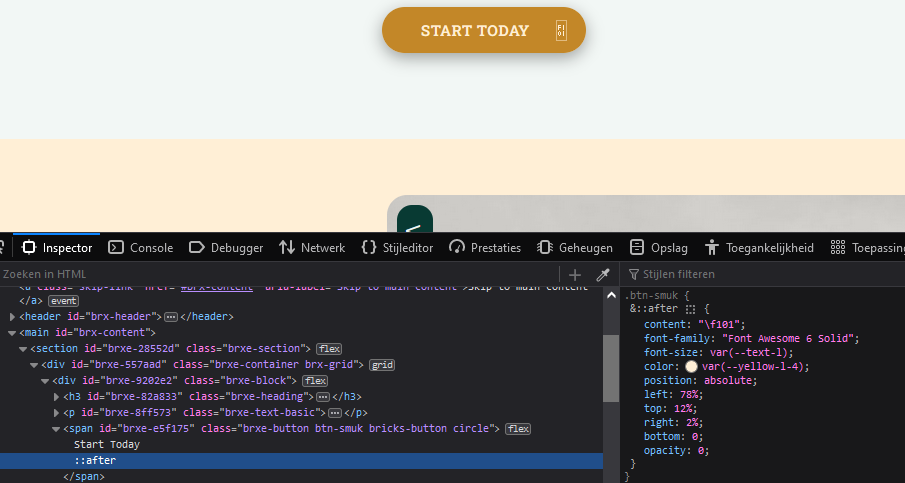
Task: Click the content "\f101" value
Action: coord(721,324)
